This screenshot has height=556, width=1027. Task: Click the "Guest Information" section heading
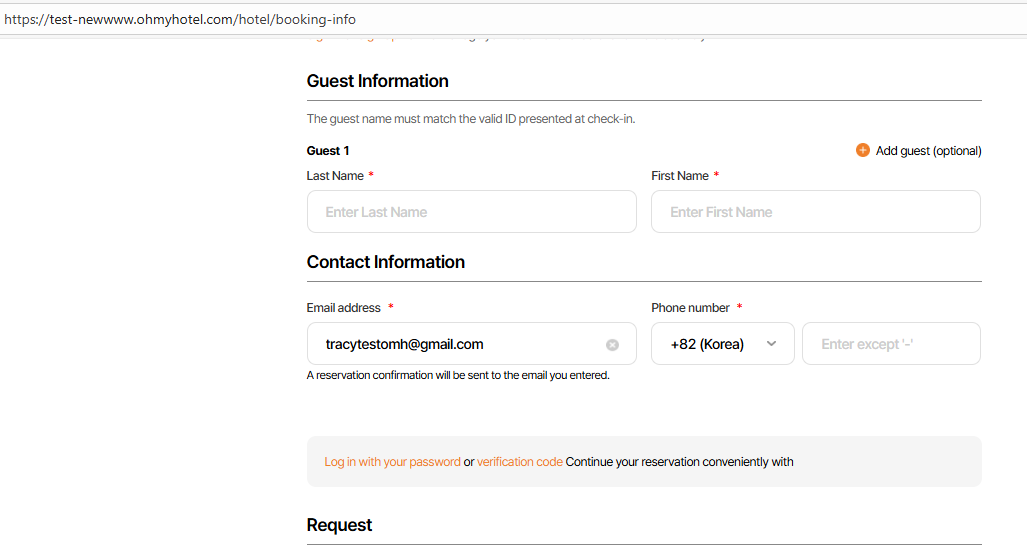[377, 81]
